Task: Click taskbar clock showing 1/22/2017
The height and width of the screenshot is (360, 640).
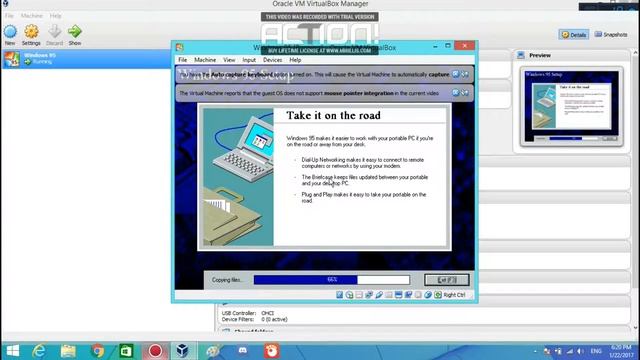Action: 621,351
